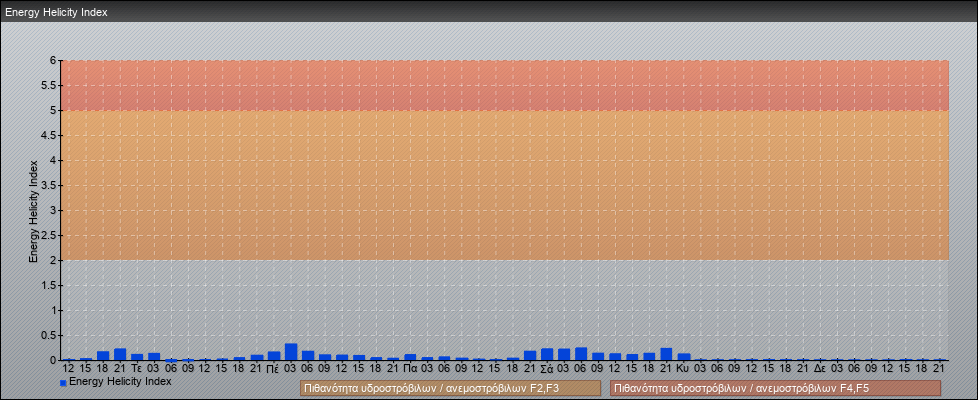Image resolution: width=978 pixels, height=400 pixels.
Task: Click the y-axis value 2.5
Action: 50,235
